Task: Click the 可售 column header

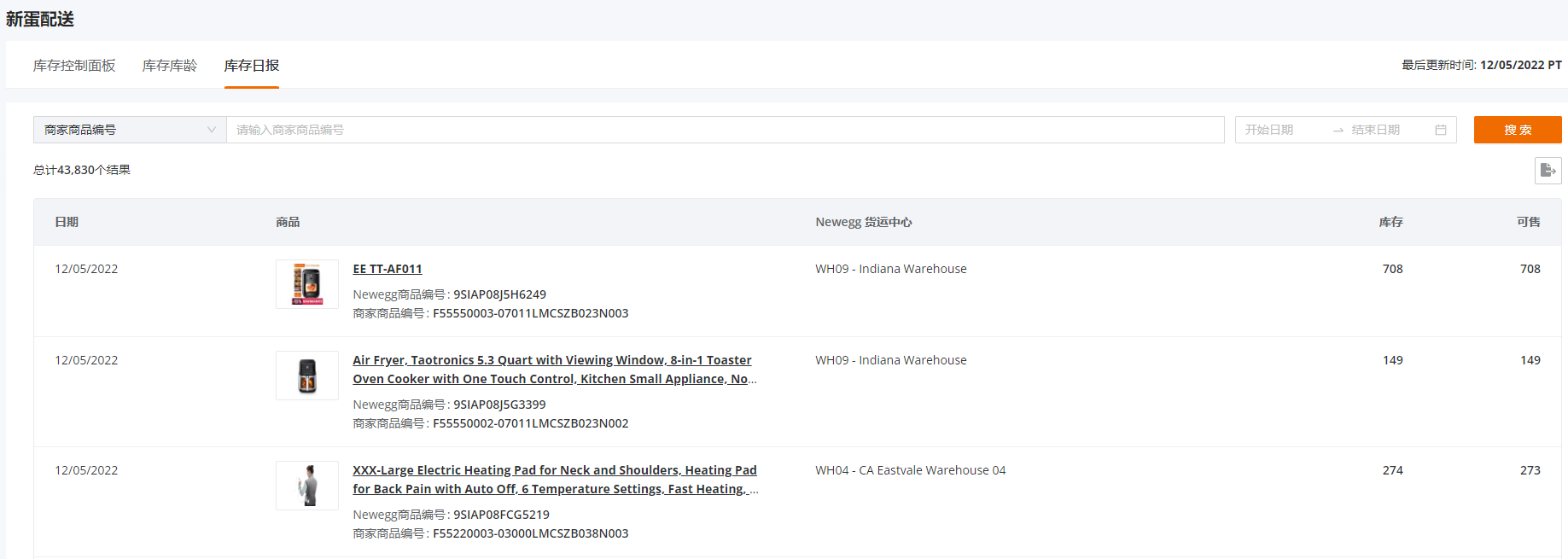Action: tap(1529, 222)
